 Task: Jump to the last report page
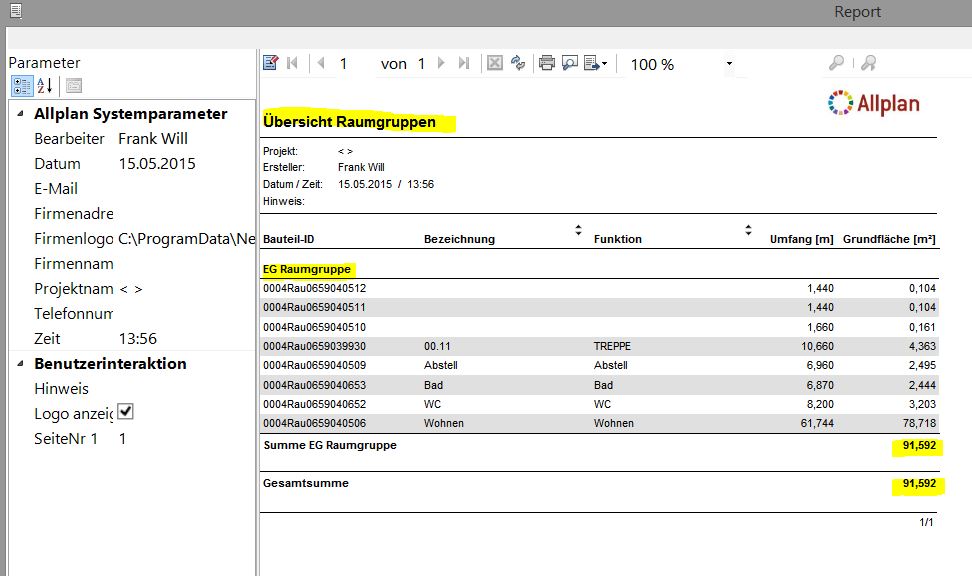464,63
